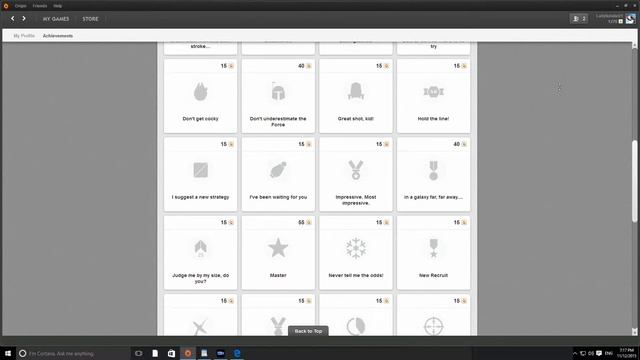640x360 pixels.
Task: Open the Windows Store taskbar icon
Action: (171, 353)
